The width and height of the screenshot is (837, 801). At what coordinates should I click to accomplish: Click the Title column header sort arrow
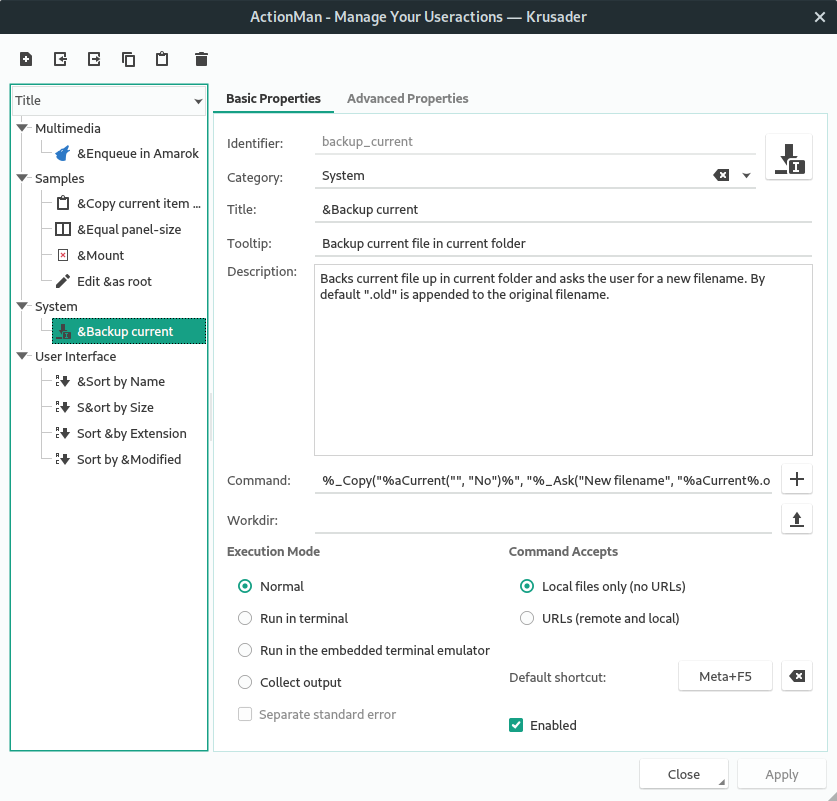(x=198, y=101)
